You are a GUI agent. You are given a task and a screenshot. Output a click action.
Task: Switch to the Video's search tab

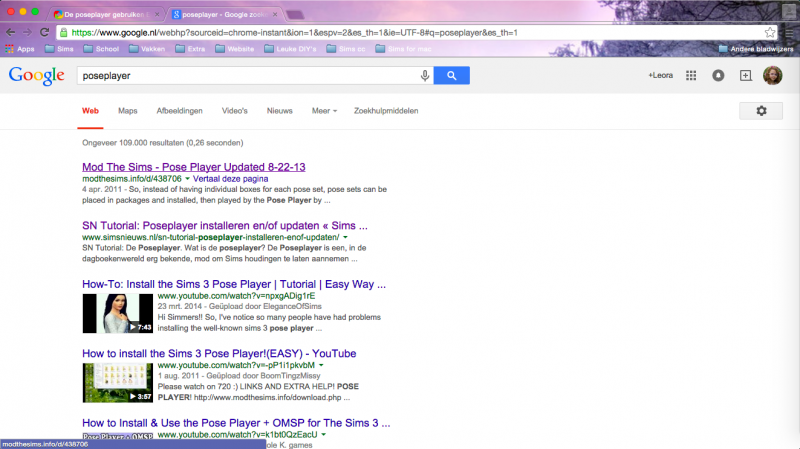tap(234, 111)
